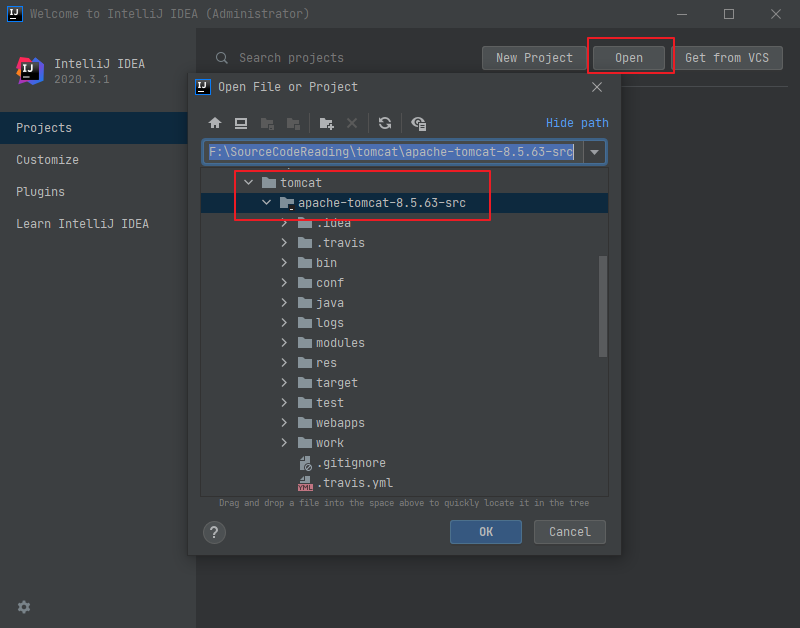Viewport: 800px width, 628px height.
Task: Expand the bin folder
Action: 284,263
